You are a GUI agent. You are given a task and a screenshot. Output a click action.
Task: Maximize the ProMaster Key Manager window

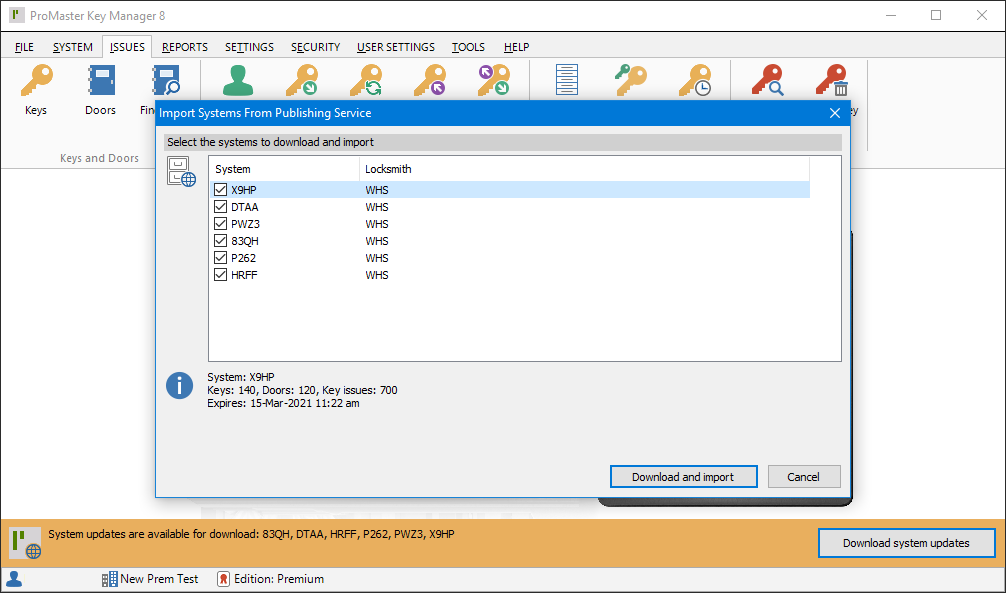[936, 15]
